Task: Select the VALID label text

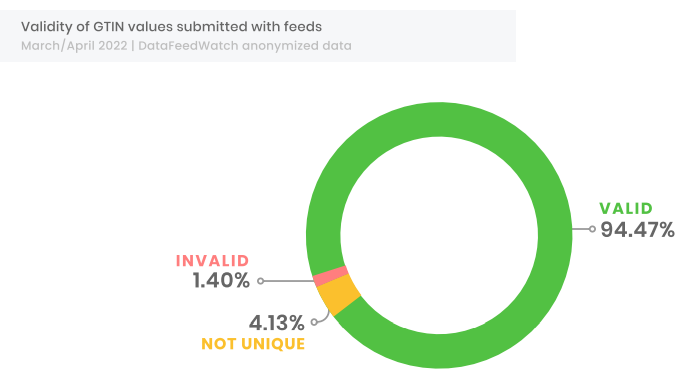Action: pos(626,208)
